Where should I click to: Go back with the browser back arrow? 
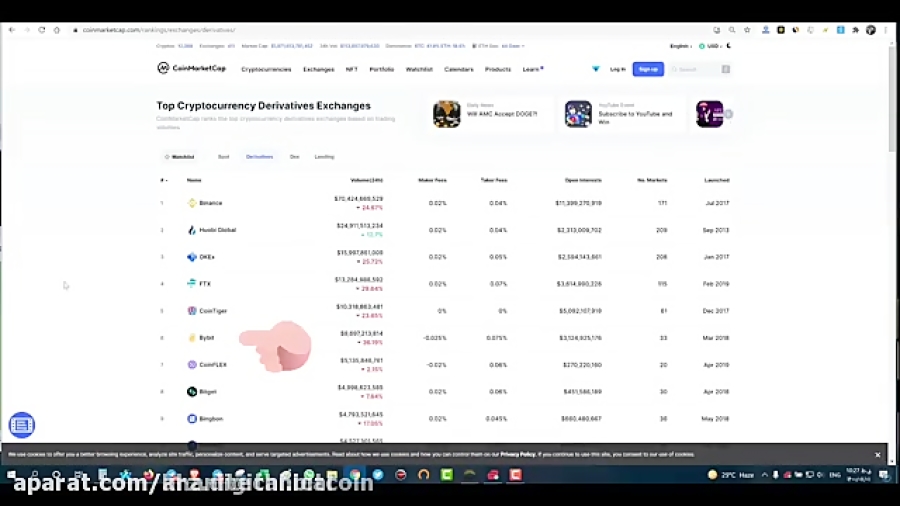(x=12, y=30)
